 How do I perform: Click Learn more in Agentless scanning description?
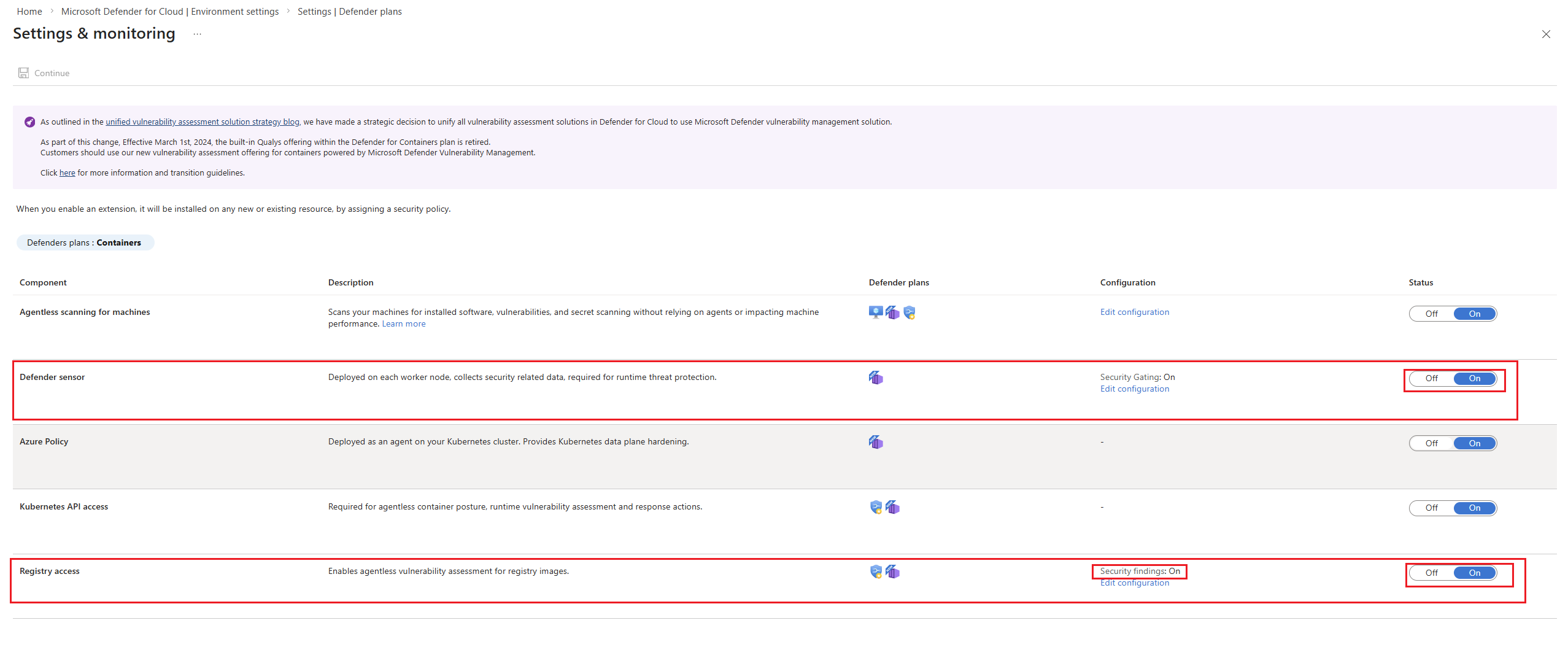[404, 324]
